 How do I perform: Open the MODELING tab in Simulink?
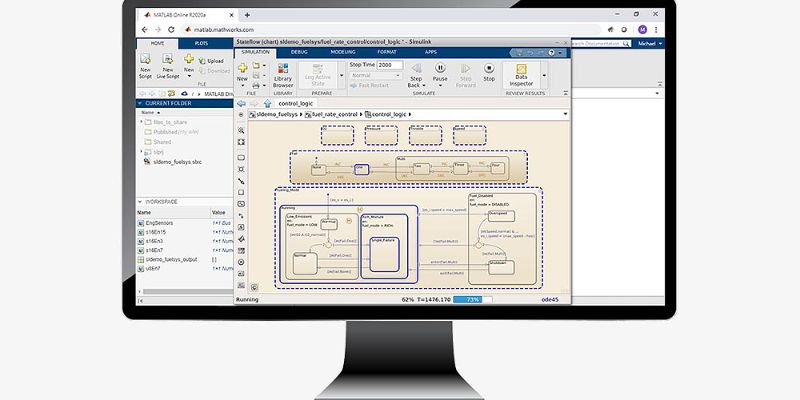click(x=343, y=52)
